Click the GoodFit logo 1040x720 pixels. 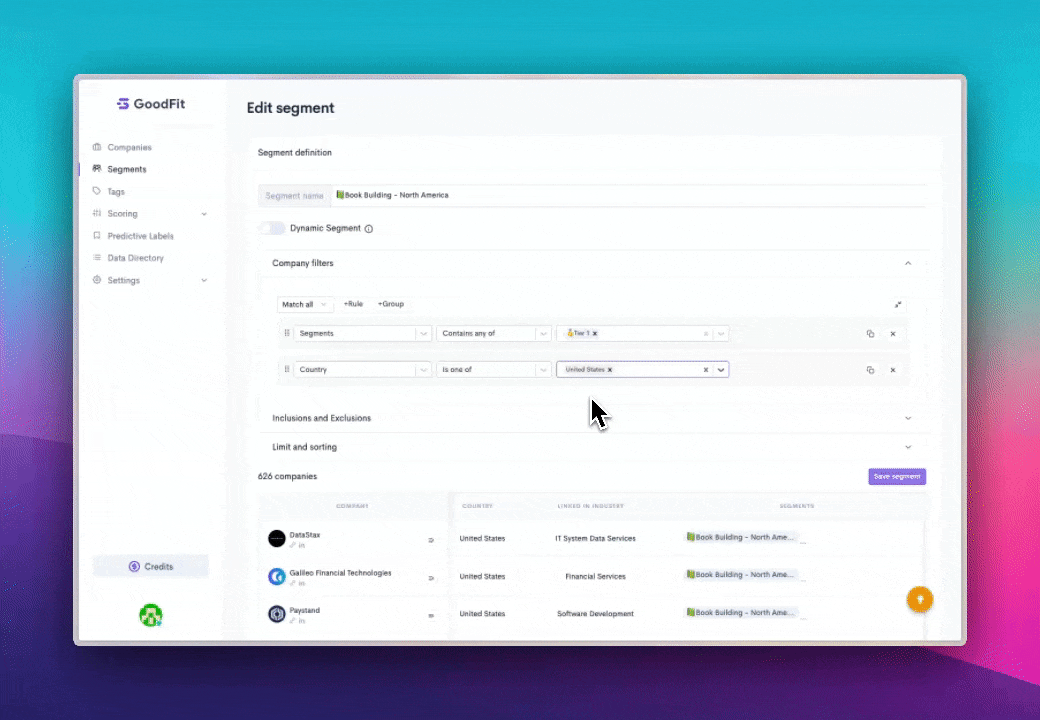tap(151, 104)
